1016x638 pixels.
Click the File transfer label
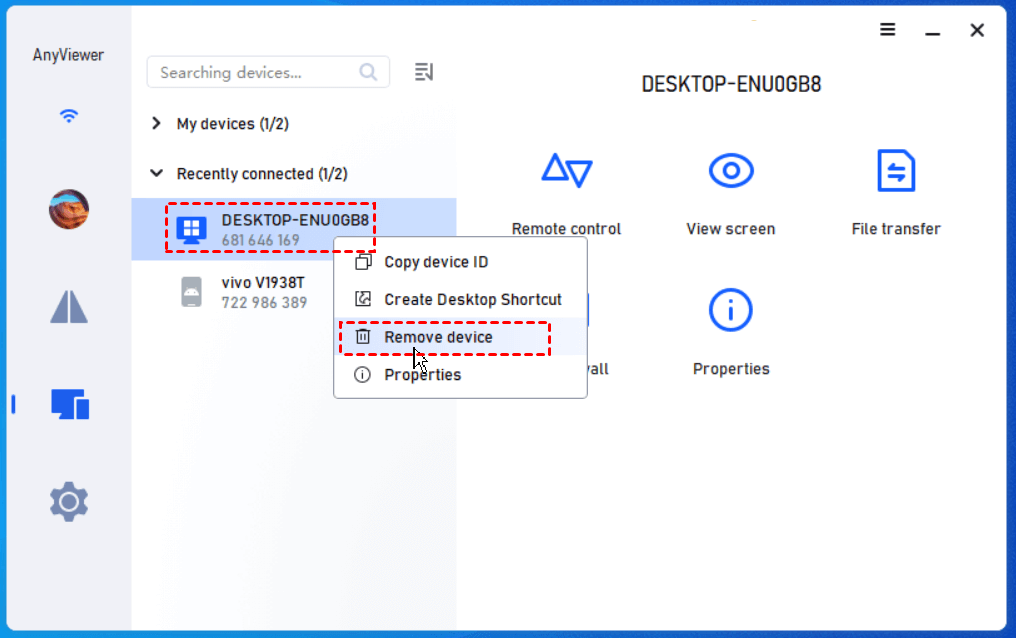tap(896, 229)
